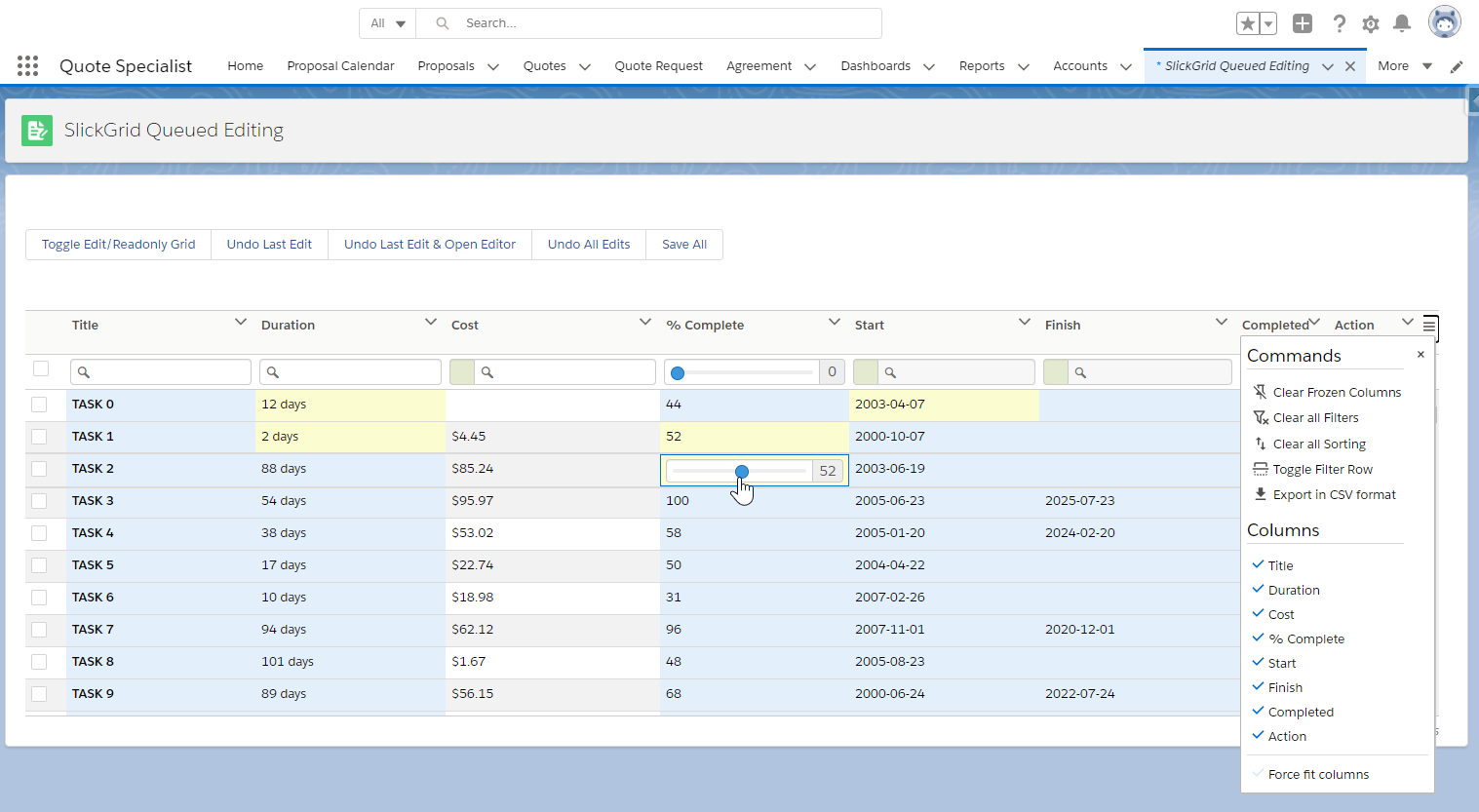The height and width of the screenshot is (812, 1479).
Task: Click the % Complete filter slider handle
Action: click(x=678, y=371)
